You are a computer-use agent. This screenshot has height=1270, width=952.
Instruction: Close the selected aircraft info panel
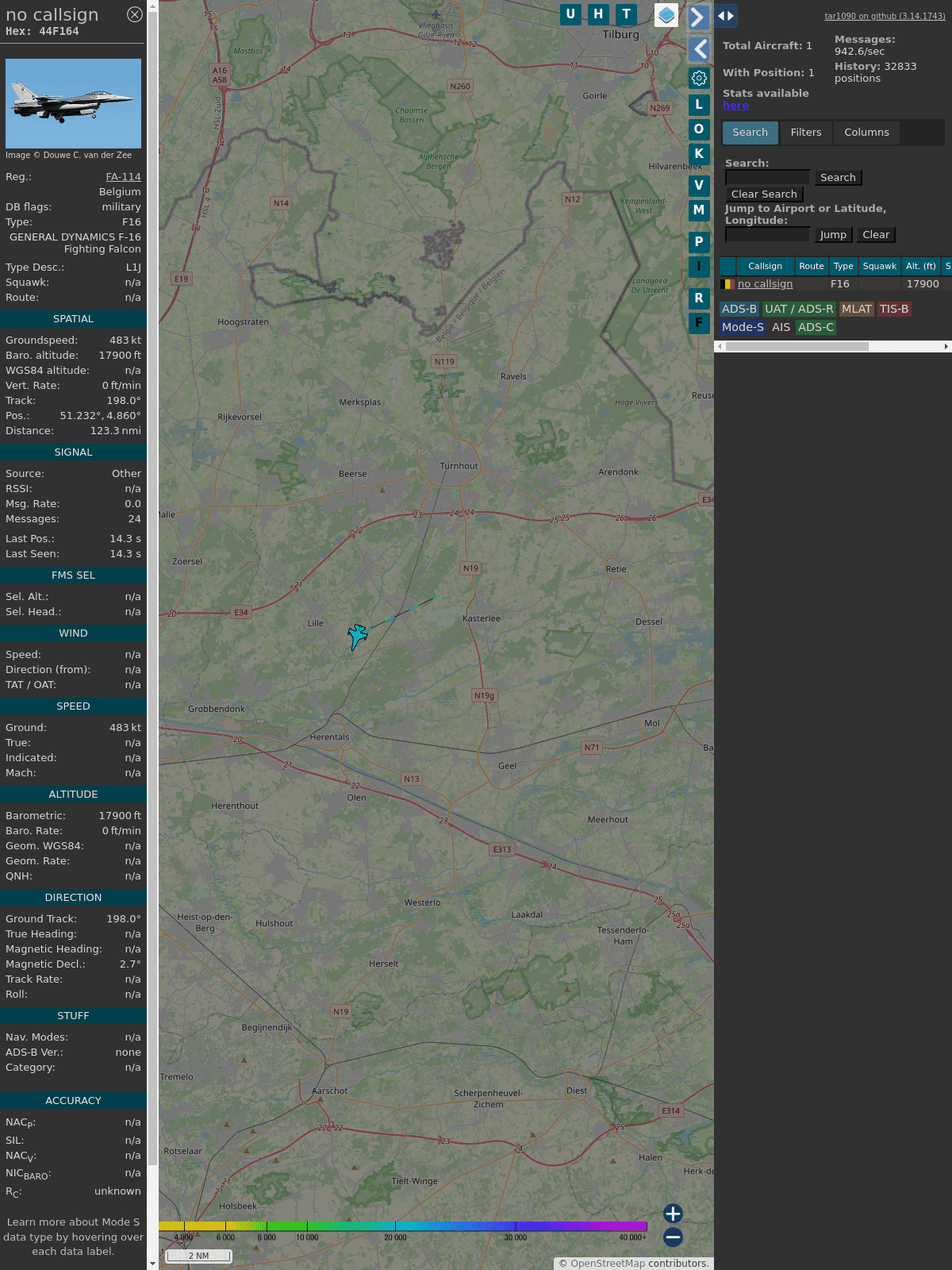(x=135, y=14)
